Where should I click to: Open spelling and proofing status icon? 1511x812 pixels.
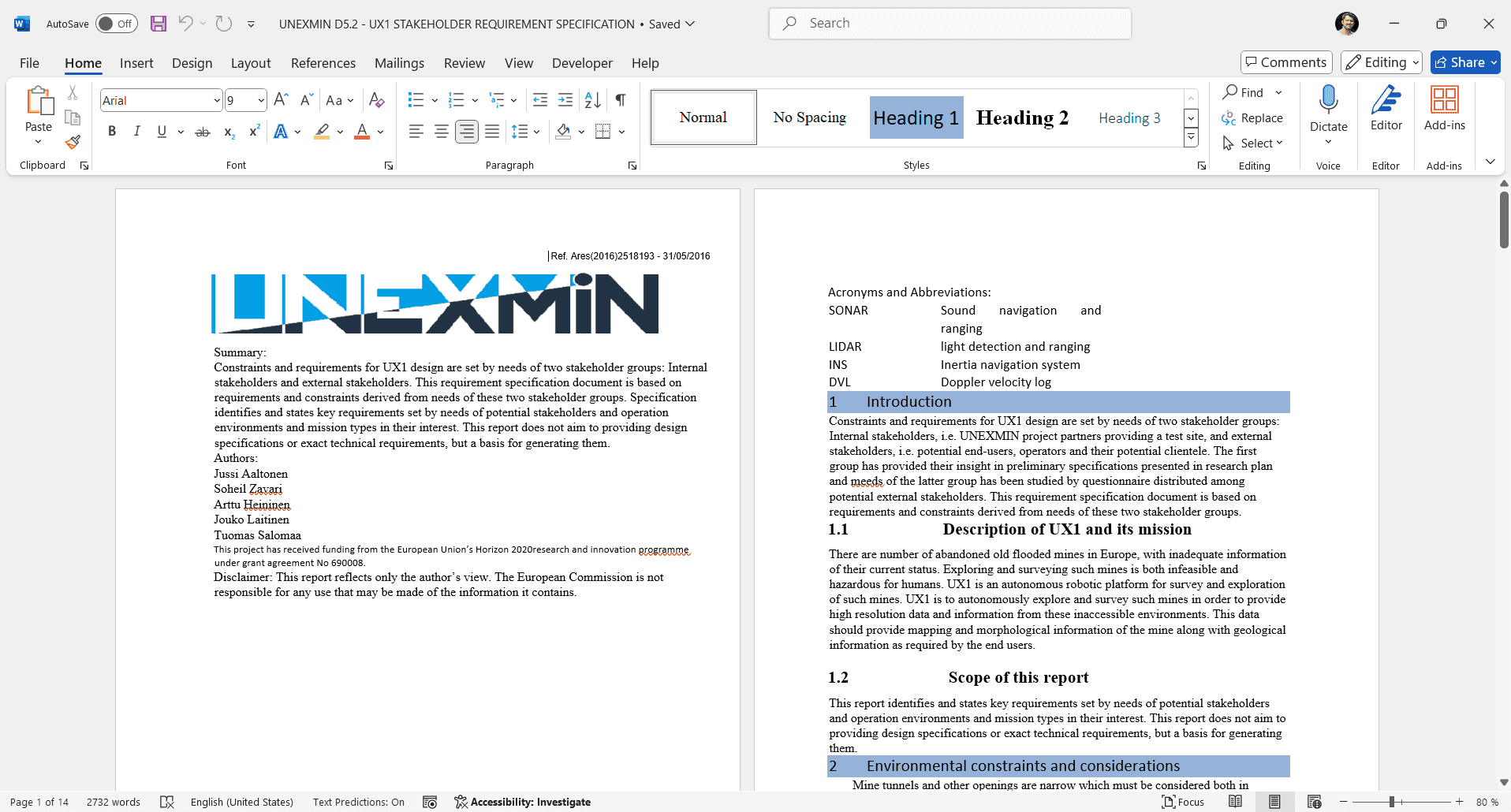[166, 802]
